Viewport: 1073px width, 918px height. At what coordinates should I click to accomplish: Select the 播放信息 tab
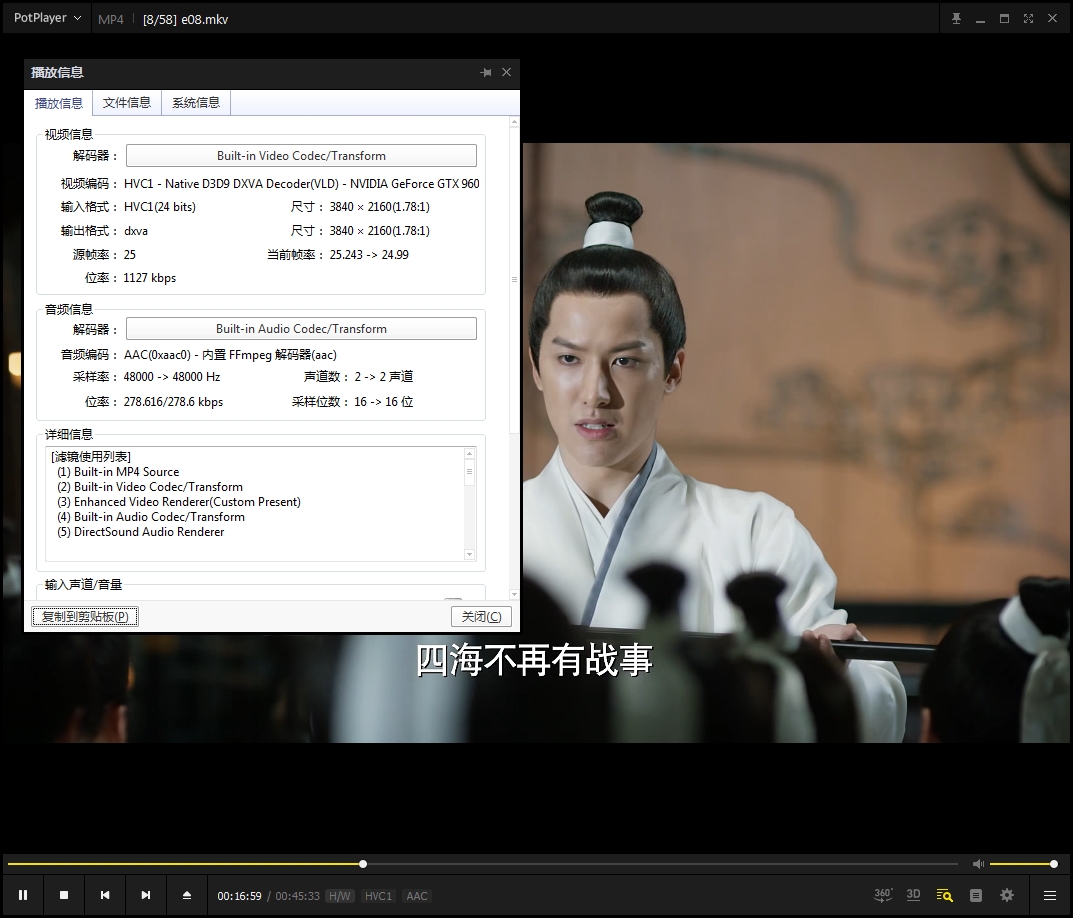pos(59,103)
